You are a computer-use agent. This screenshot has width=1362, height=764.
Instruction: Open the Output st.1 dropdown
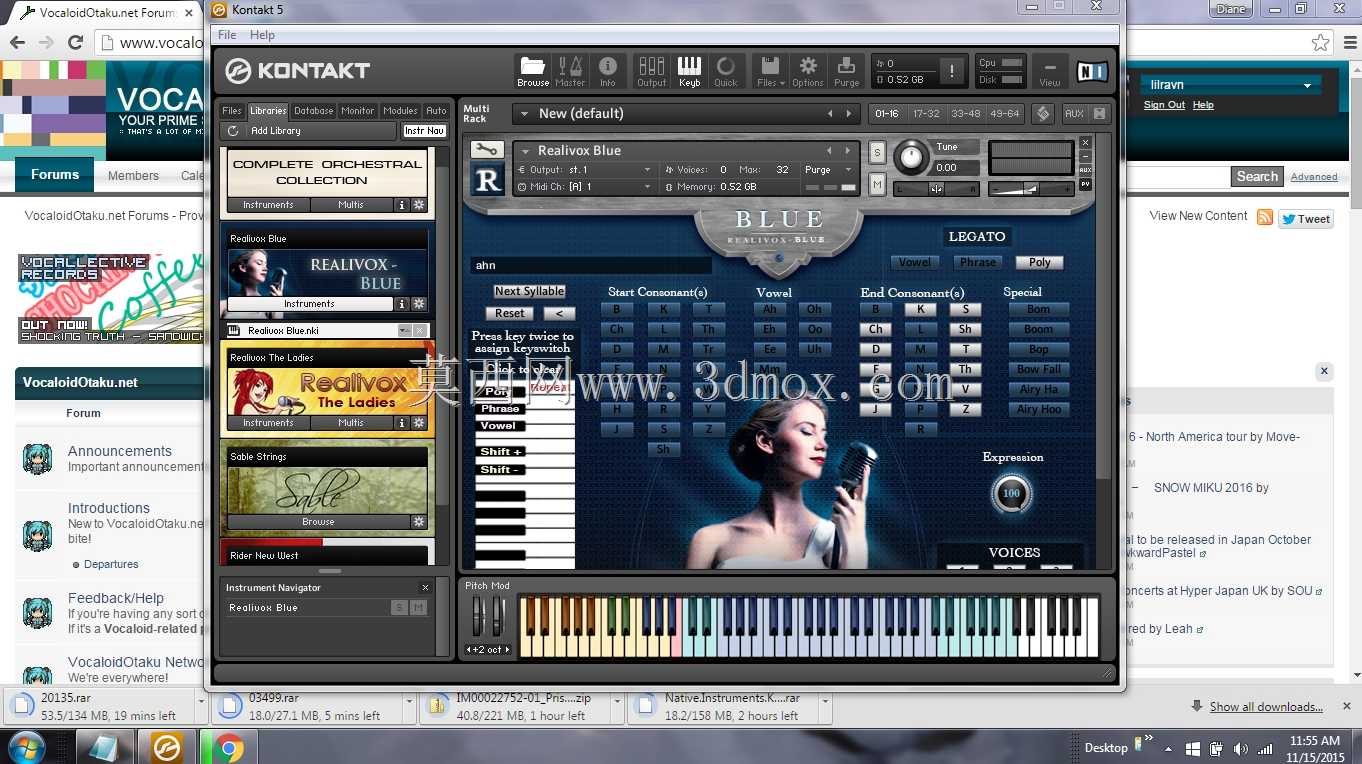(x=585, y=170)
